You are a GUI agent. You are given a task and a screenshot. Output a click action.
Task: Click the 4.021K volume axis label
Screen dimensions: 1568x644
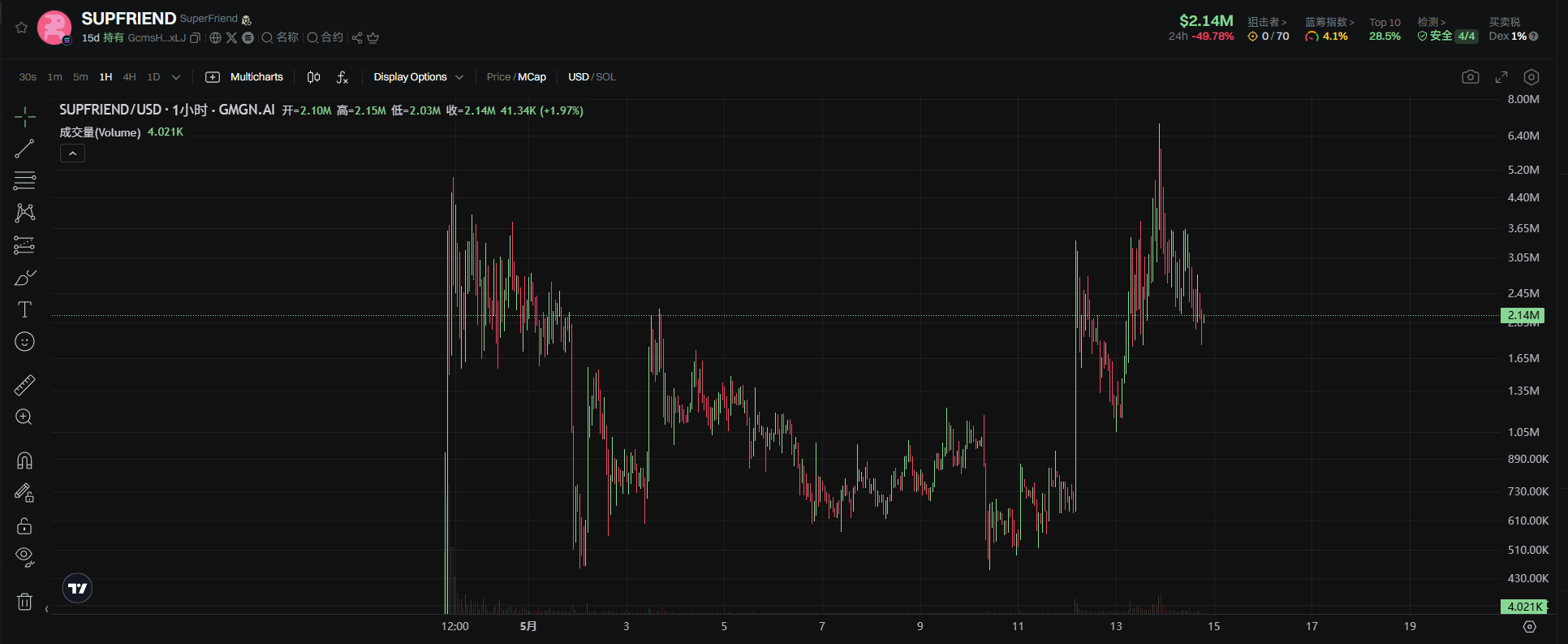tap(1524, 607)
